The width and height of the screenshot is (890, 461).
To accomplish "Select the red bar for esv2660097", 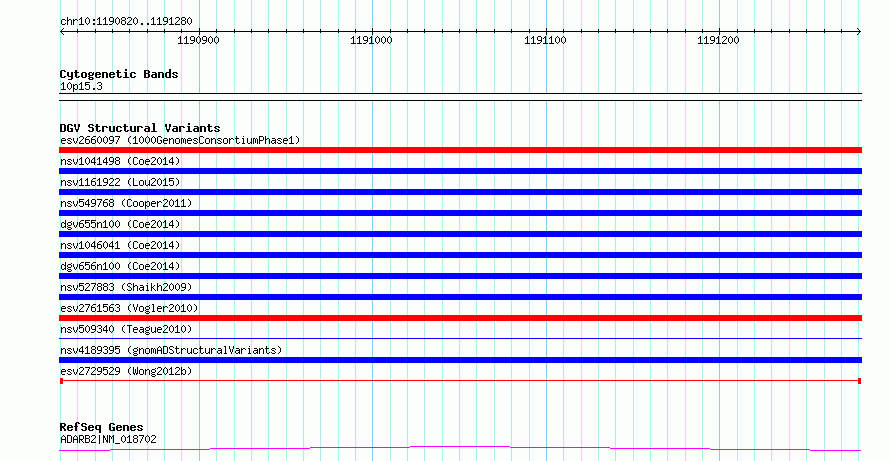I will point(460,150).
